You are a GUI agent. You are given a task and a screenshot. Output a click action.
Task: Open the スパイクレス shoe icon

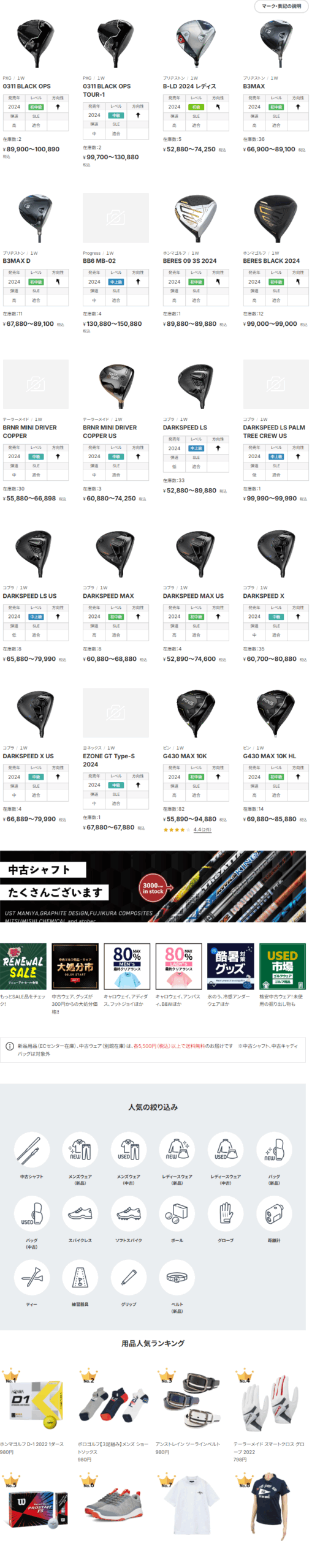click(x=80, y=1213)
